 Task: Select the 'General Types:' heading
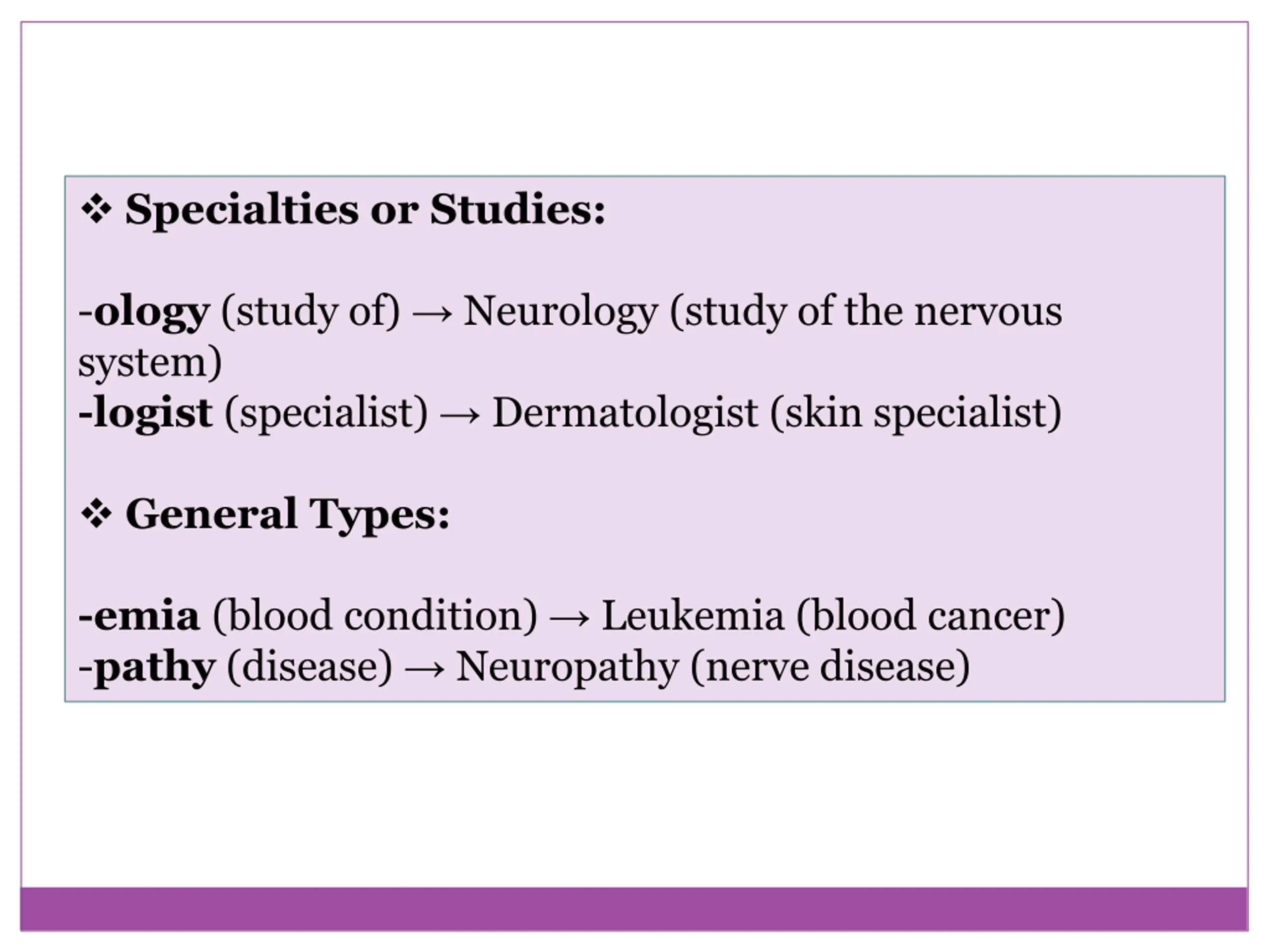[287, 515]
